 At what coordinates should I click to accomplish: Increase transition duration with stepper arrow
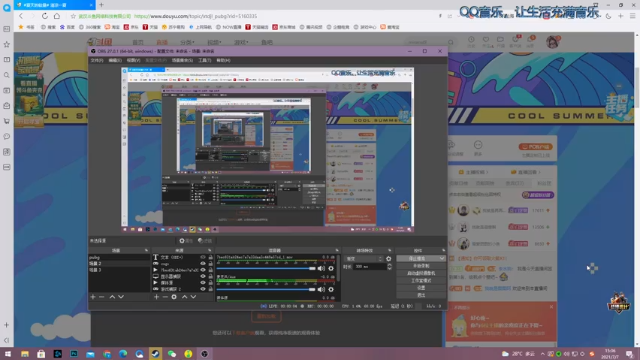tap(389, 264)
